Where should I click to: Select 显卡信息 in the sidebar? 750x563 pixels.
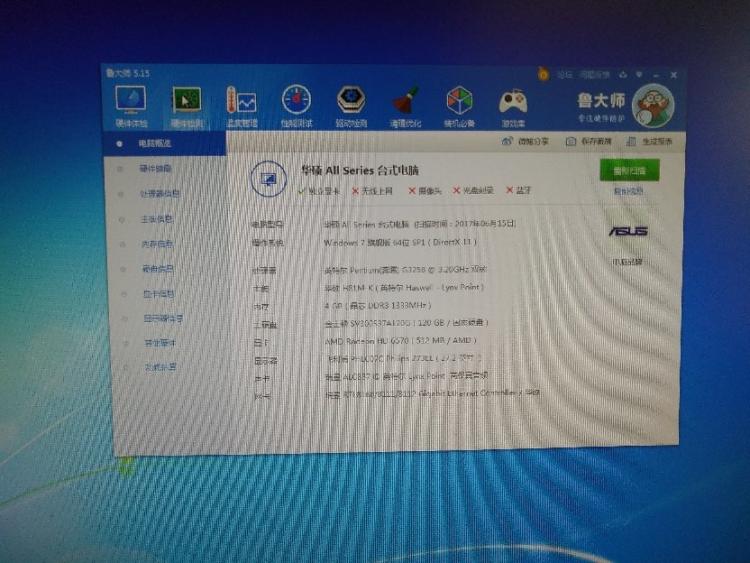[x=159, y=294]
